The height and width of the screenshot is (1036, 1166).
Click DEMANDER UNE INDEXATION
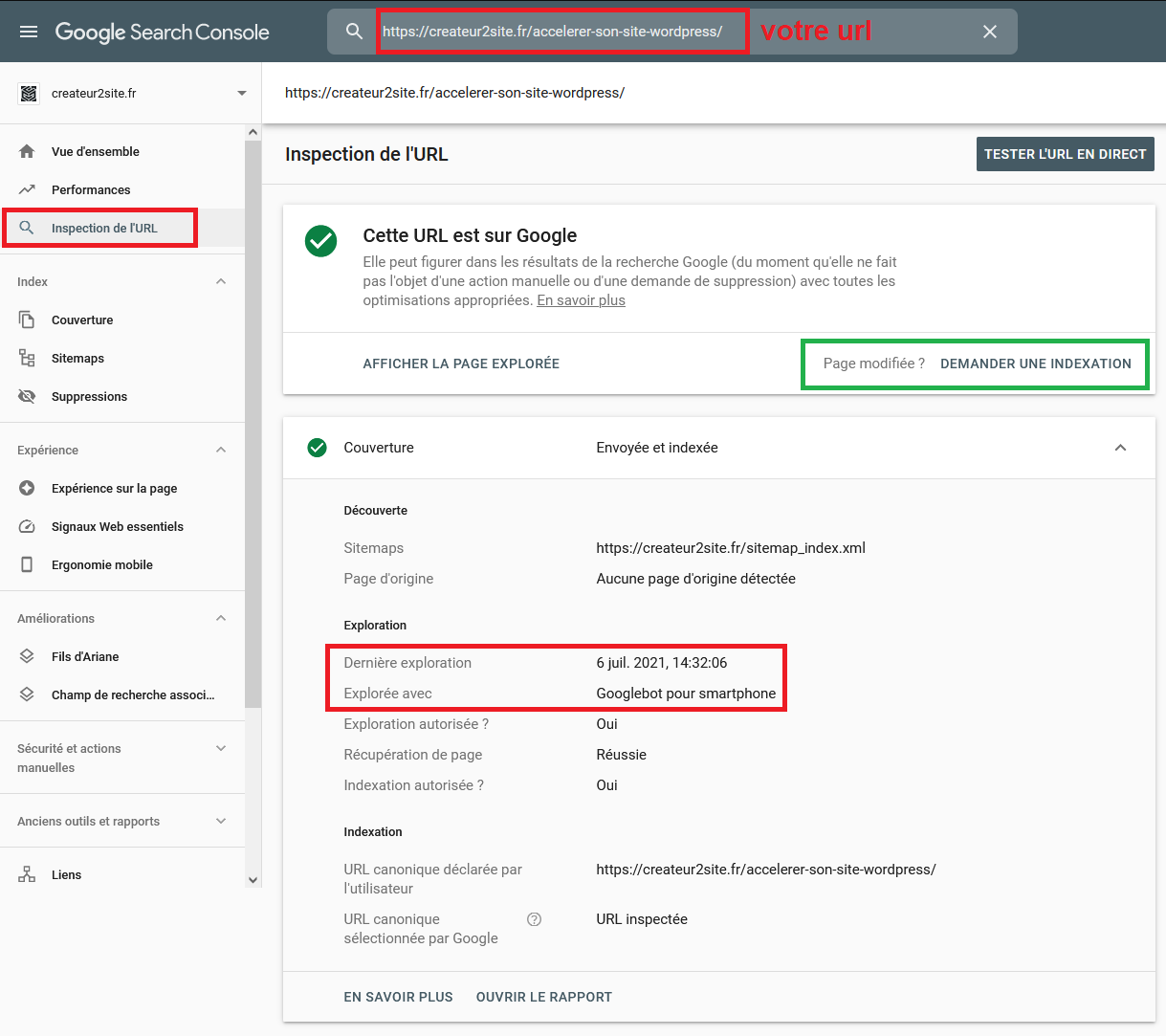point(1035,364)
